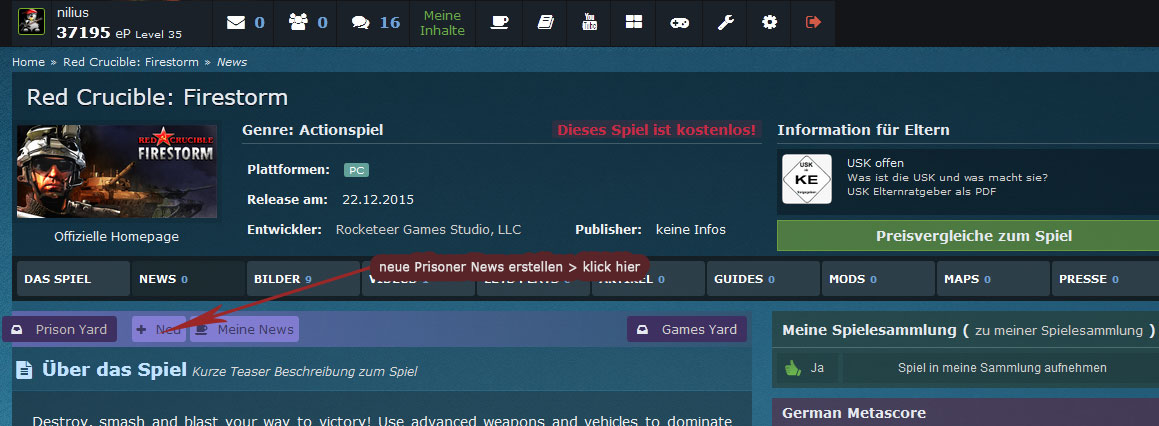Open the wrench tools icon
Viewport: 1159px width, 426px height.
[725, 23]
